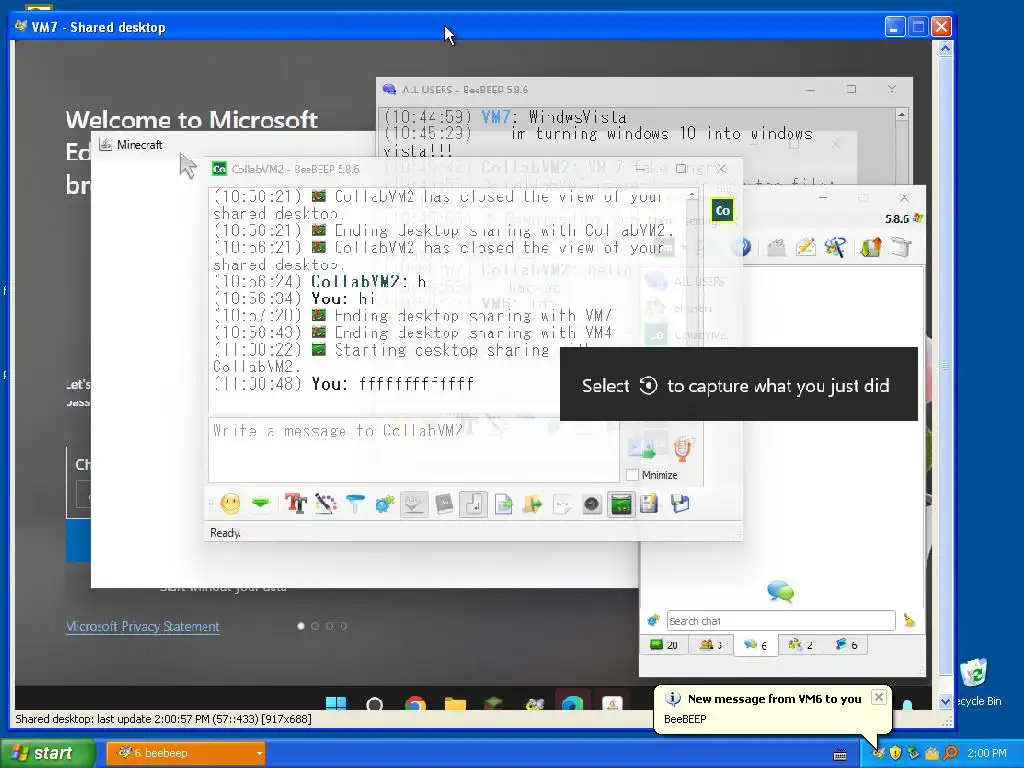
Task: Click the white printer-like icon in BeeBEEP toolbar
Action: coord(901,248)
